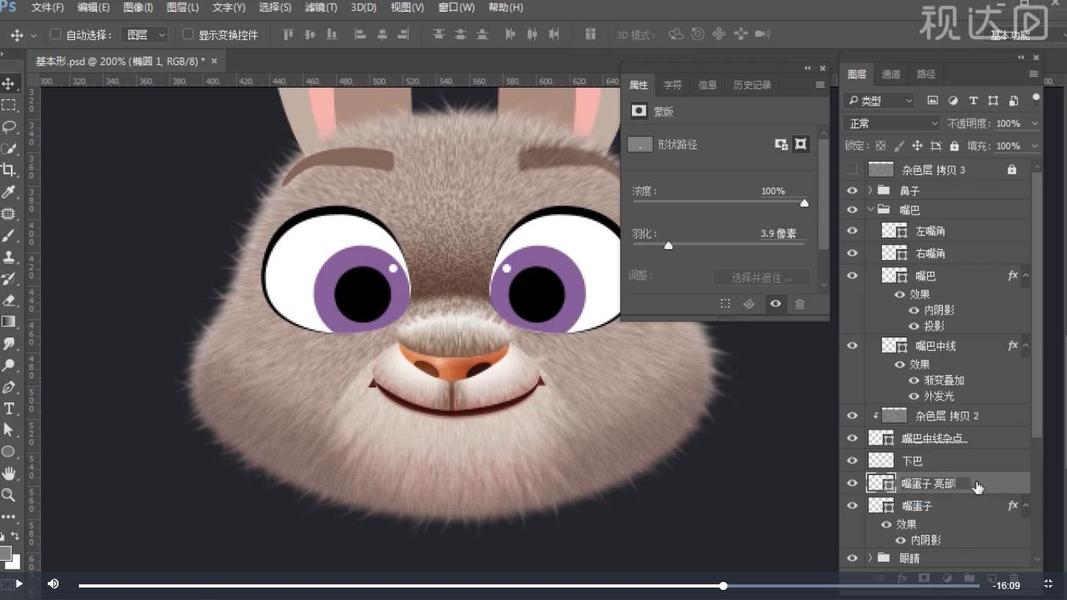Hide the 嘴蛋子 亮部 layer

click(852, 483)
